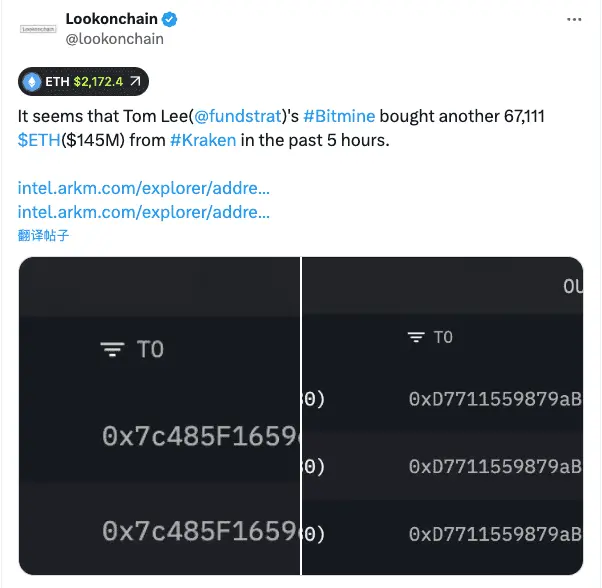Click the Ethereum logo in price pill
The image size is (602, 588).
[31, 81]
